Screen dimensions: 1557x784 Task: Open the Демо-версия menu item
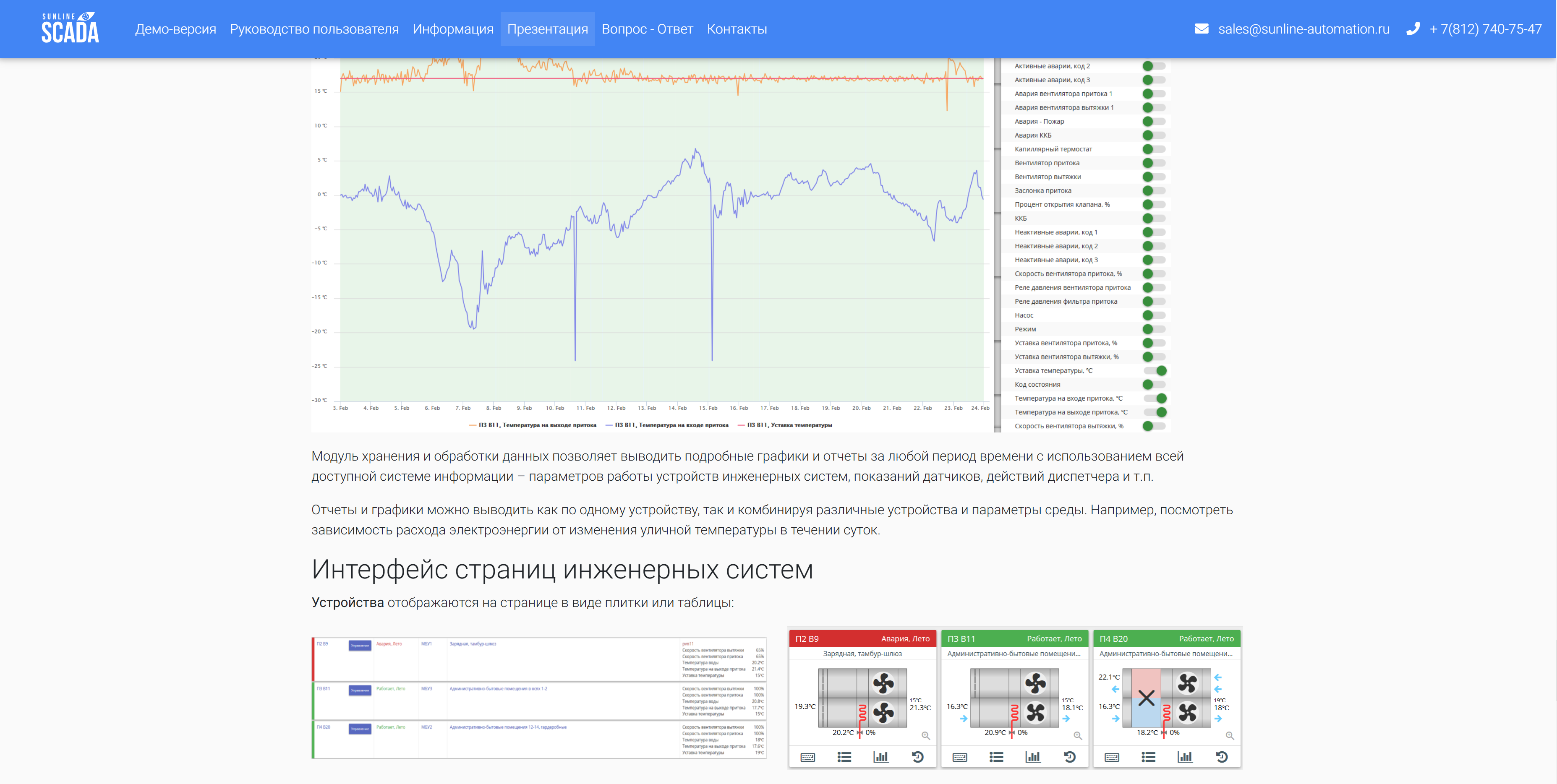click(175, 29)
